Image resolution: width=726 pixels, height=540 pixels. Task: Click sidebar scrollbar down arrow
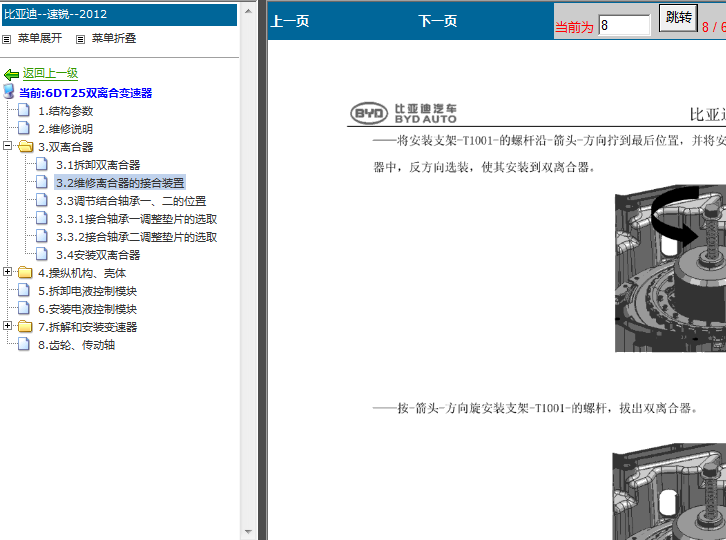click(x=248, y=532)
